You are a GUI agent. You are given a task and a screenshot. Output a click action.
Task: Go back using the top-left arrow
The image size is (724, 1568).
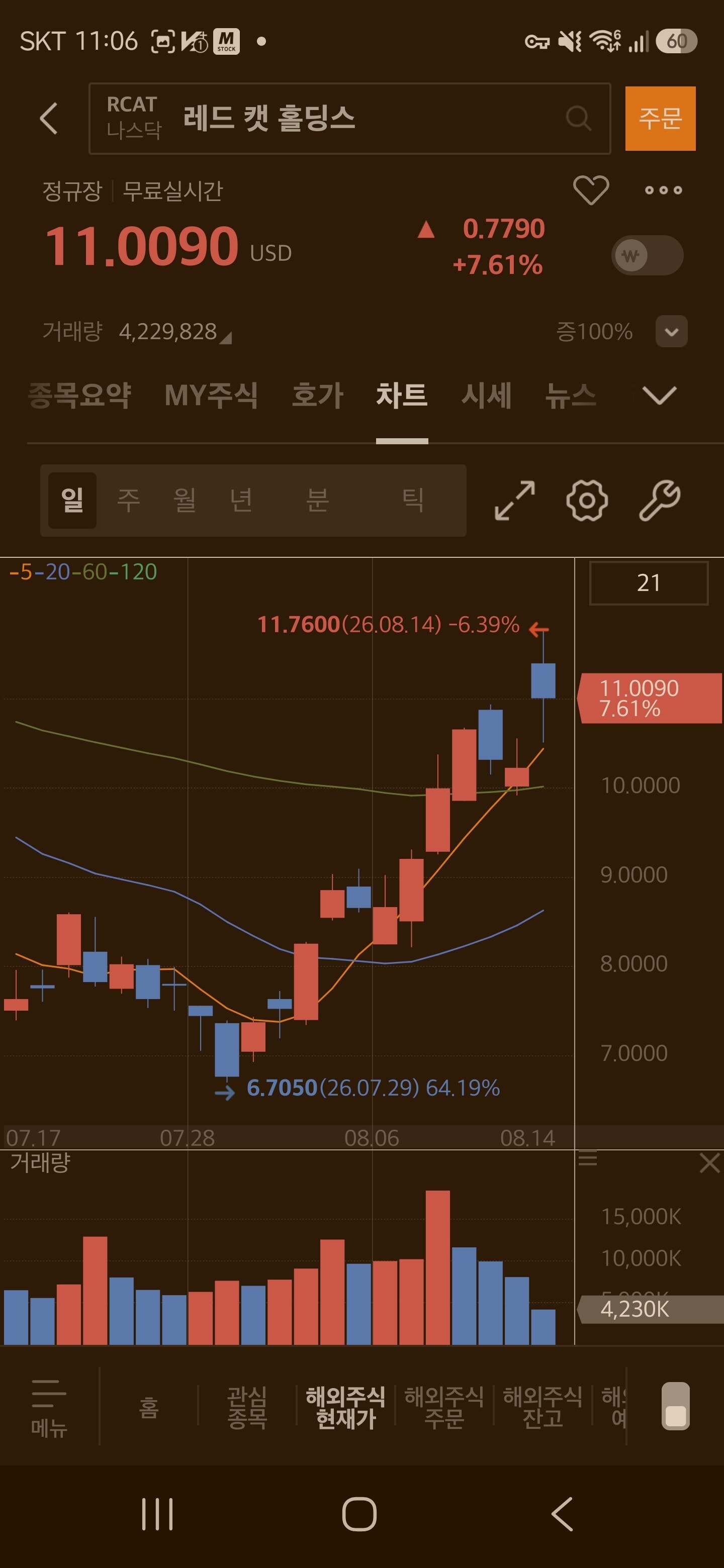(49, 118)
